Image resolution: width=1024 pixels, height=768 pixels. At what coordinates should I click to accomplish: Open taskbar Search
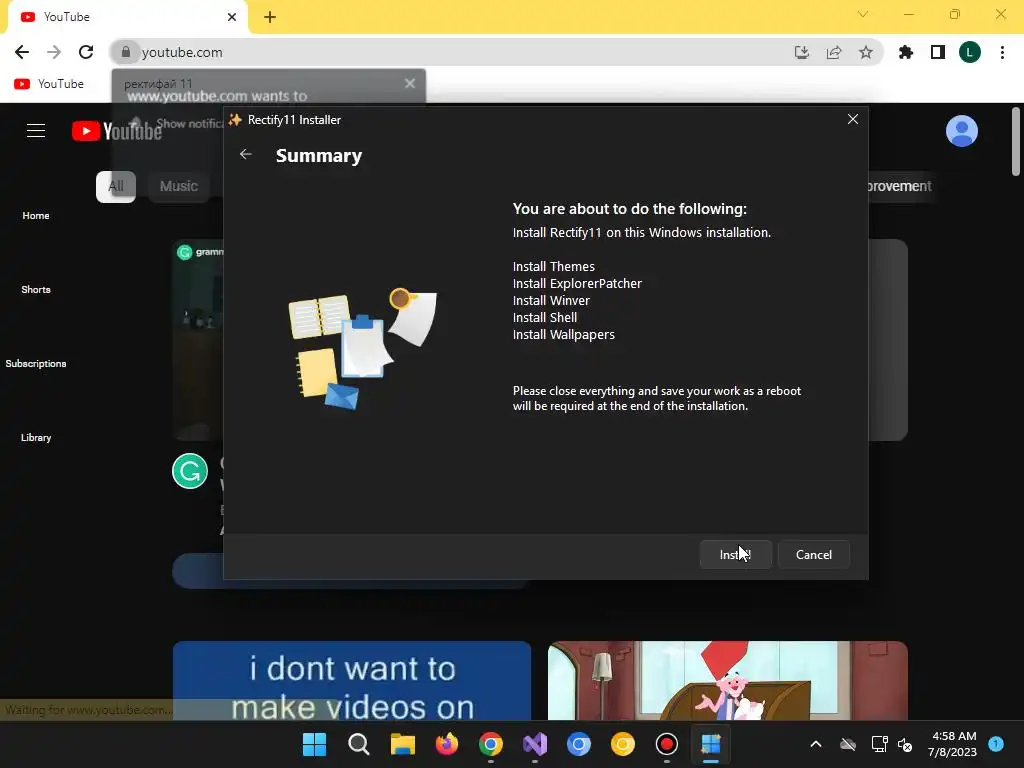click(359, 744)
